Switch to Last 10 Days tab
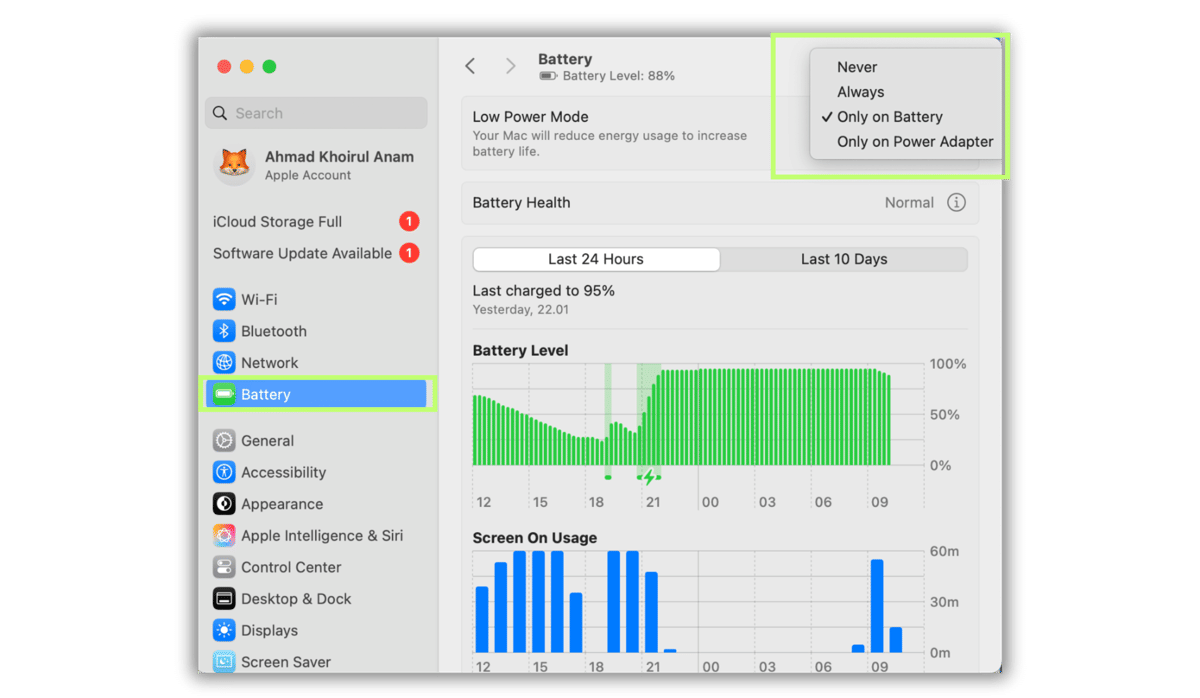 [x=844, y=259]
